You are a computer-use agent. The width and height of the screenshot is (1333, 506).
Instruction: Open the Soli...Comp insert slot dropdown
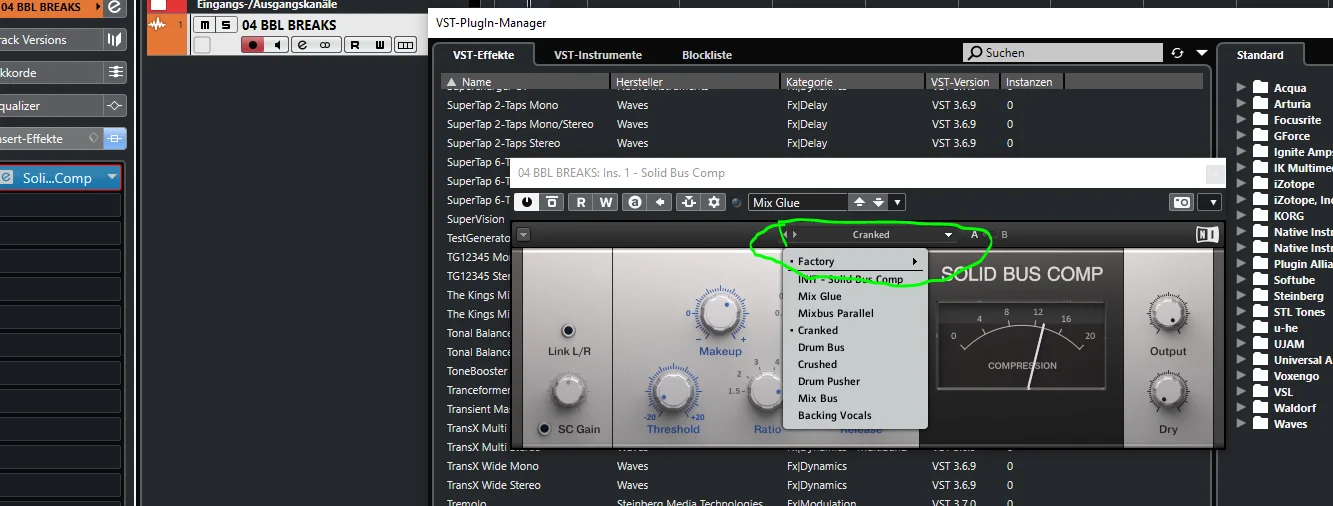coord(112,178)
